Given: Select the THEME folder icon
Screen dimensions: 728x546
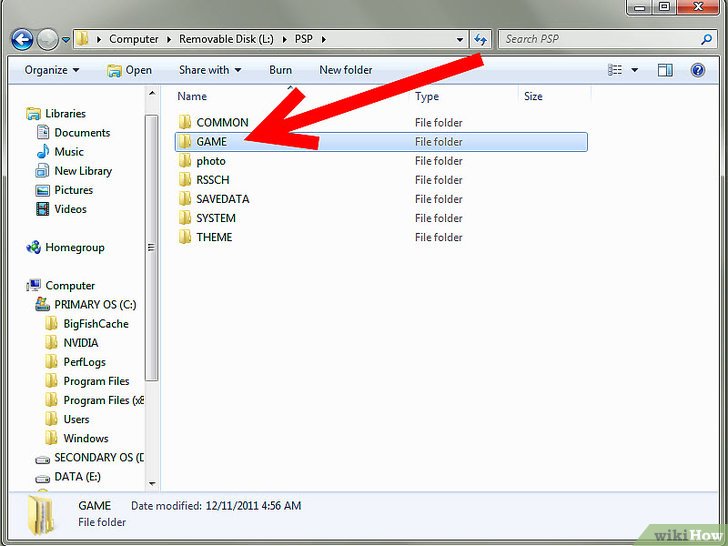Looking at the screenshot, I should coord(185,237).
